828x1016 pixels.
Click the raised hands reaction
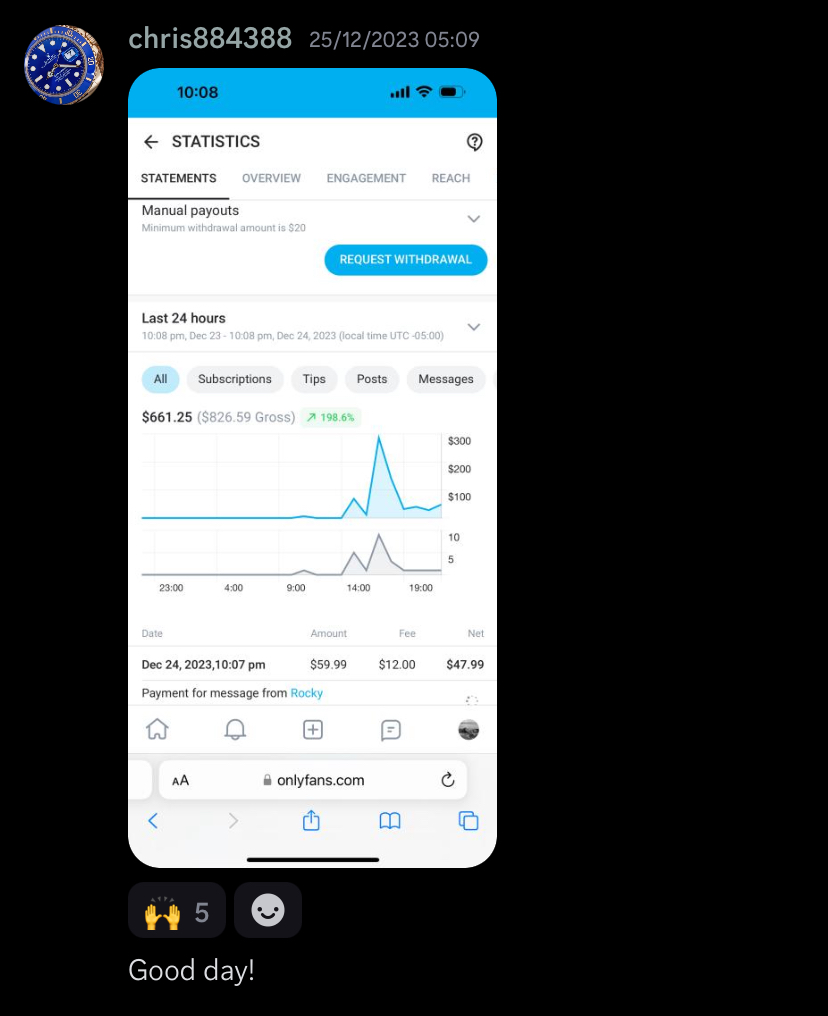pyautogui.click(x=177, y=910)
